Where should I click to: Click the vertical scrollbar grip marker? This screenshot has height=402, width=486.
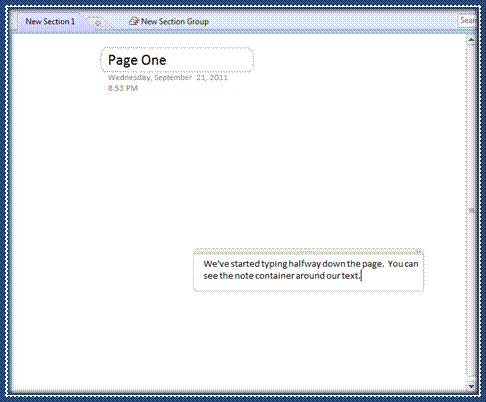click(x=471, y=211)
